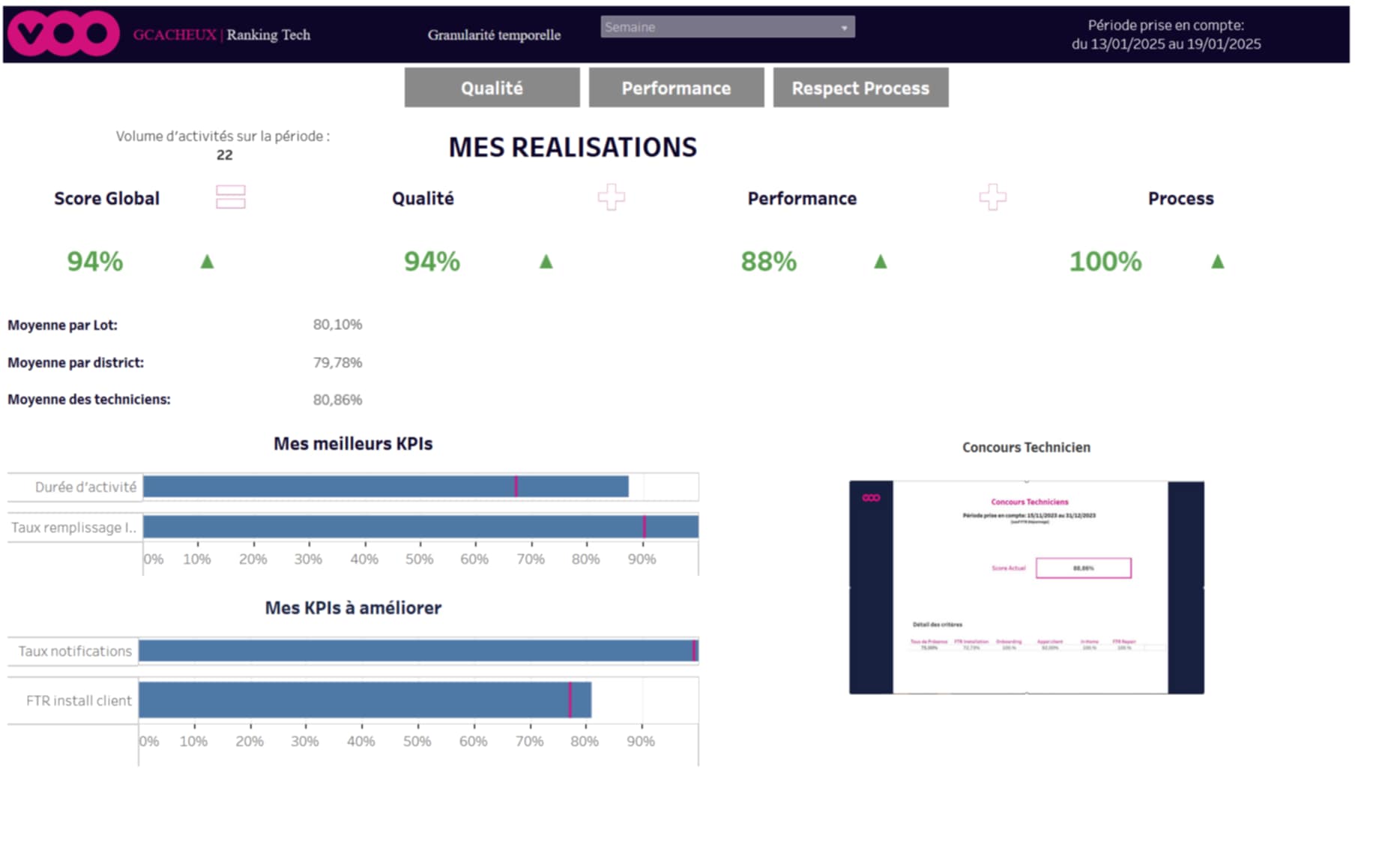Click the Process heading
This screenshot has height=842, width=1400.
pyautogui.click(x=1180, y=199)
